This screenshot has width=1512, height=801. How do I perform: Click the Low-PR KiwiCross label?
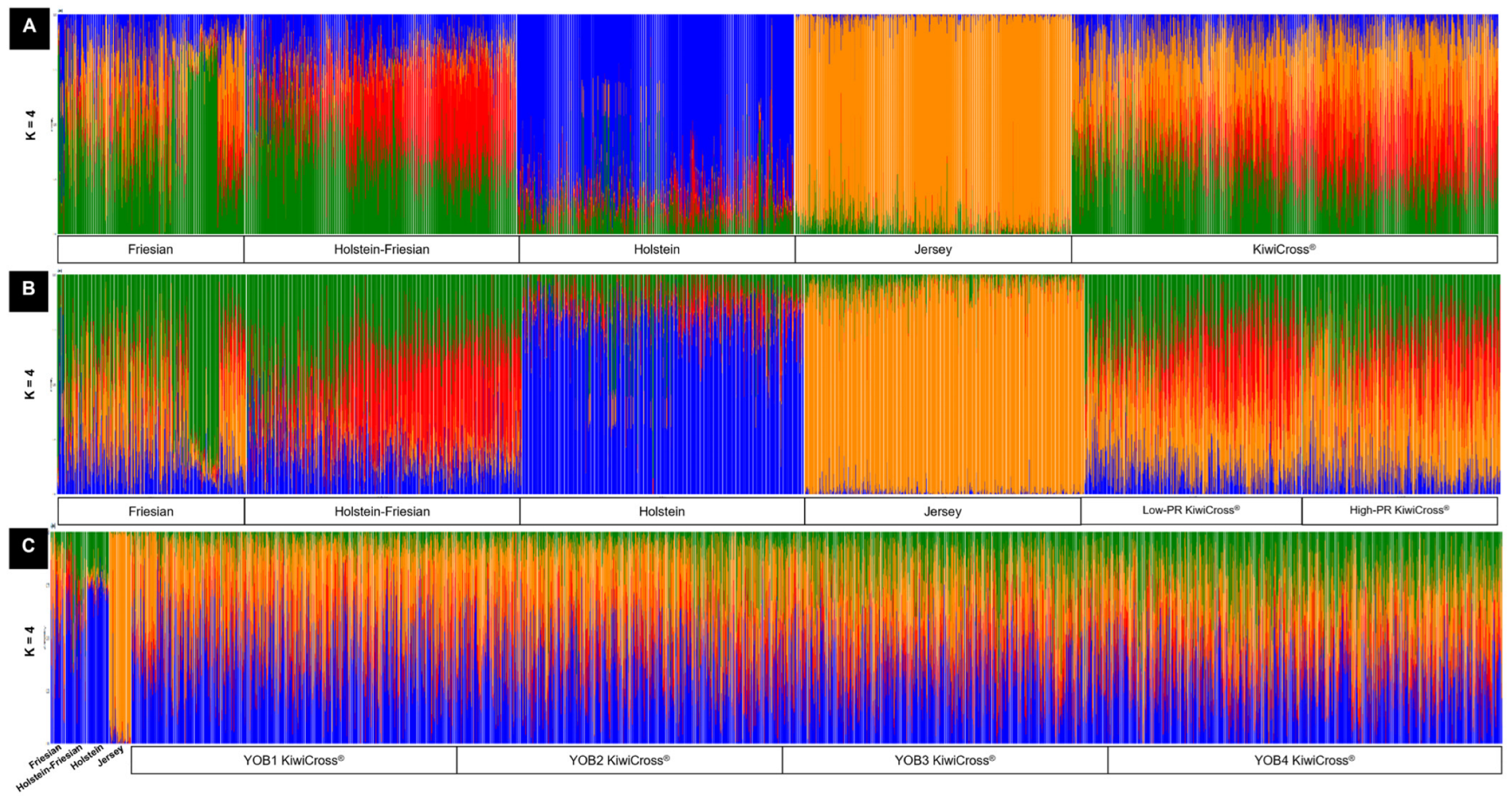1191,511
